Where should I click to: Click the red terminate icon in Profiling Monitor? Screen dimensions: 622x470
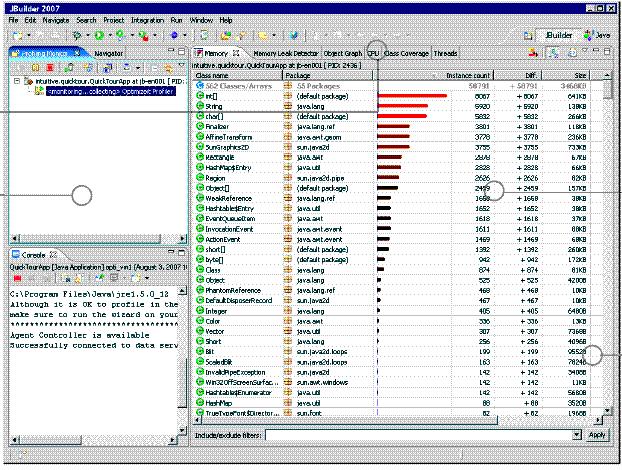(50, 68)
